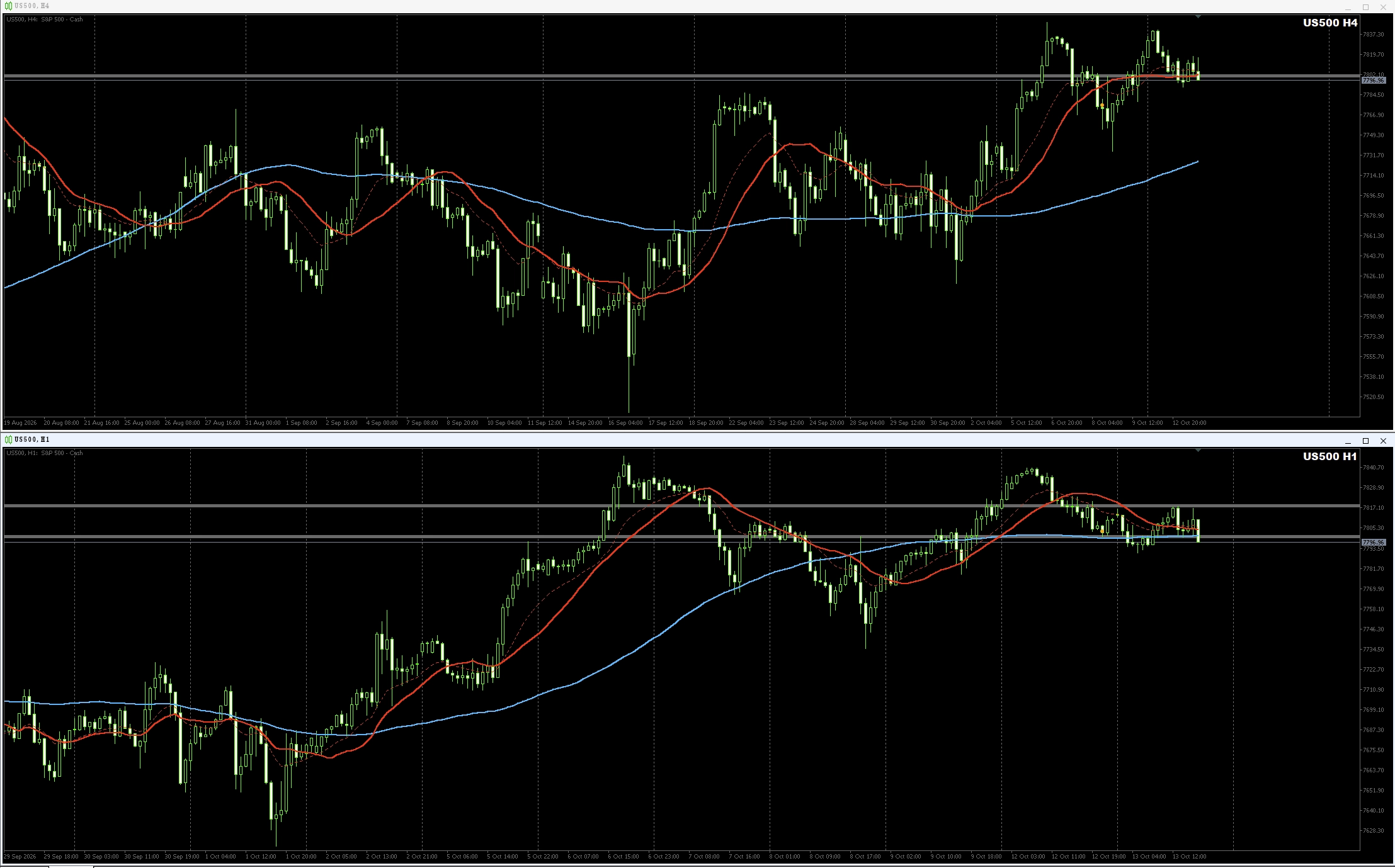This screenshot has height=868, width=1395.
Task: Maximize the US500,H1 chart window
Action: tap(1366, 441)
